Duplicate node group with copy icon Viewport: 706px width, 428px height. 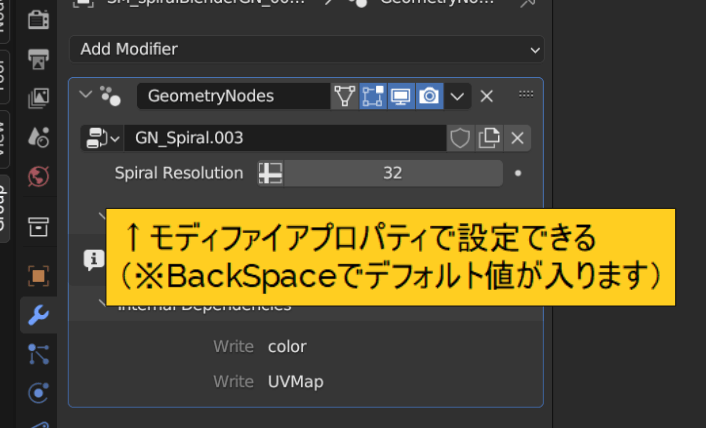[489, 138]
